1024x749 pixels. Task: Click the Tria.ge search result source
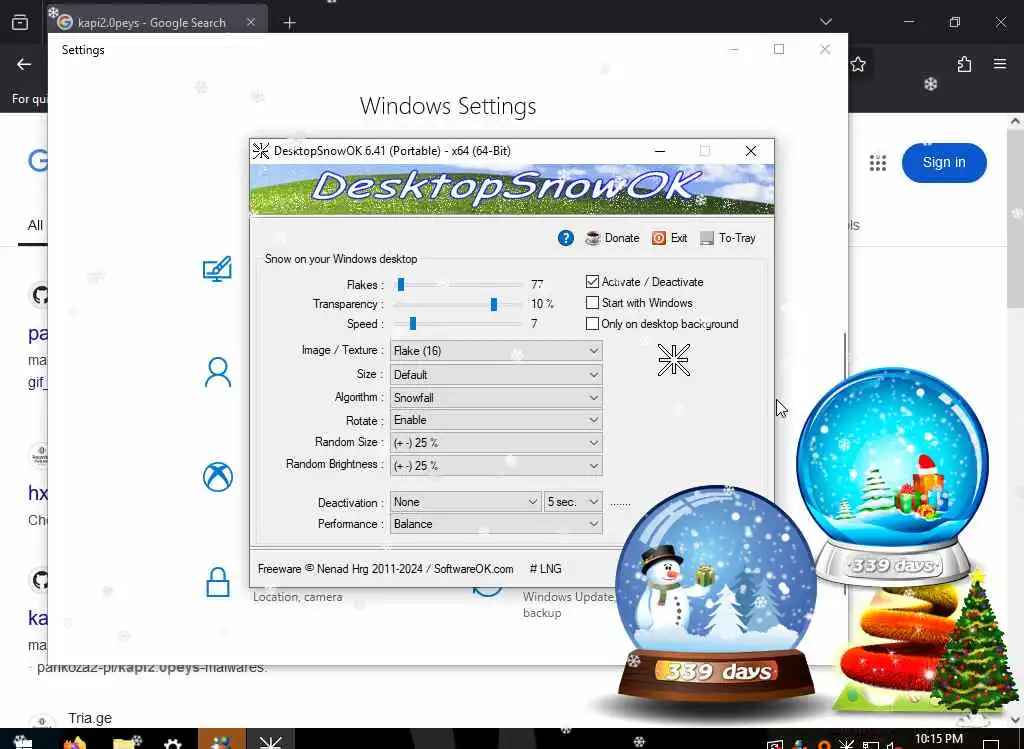click(90, 718)
